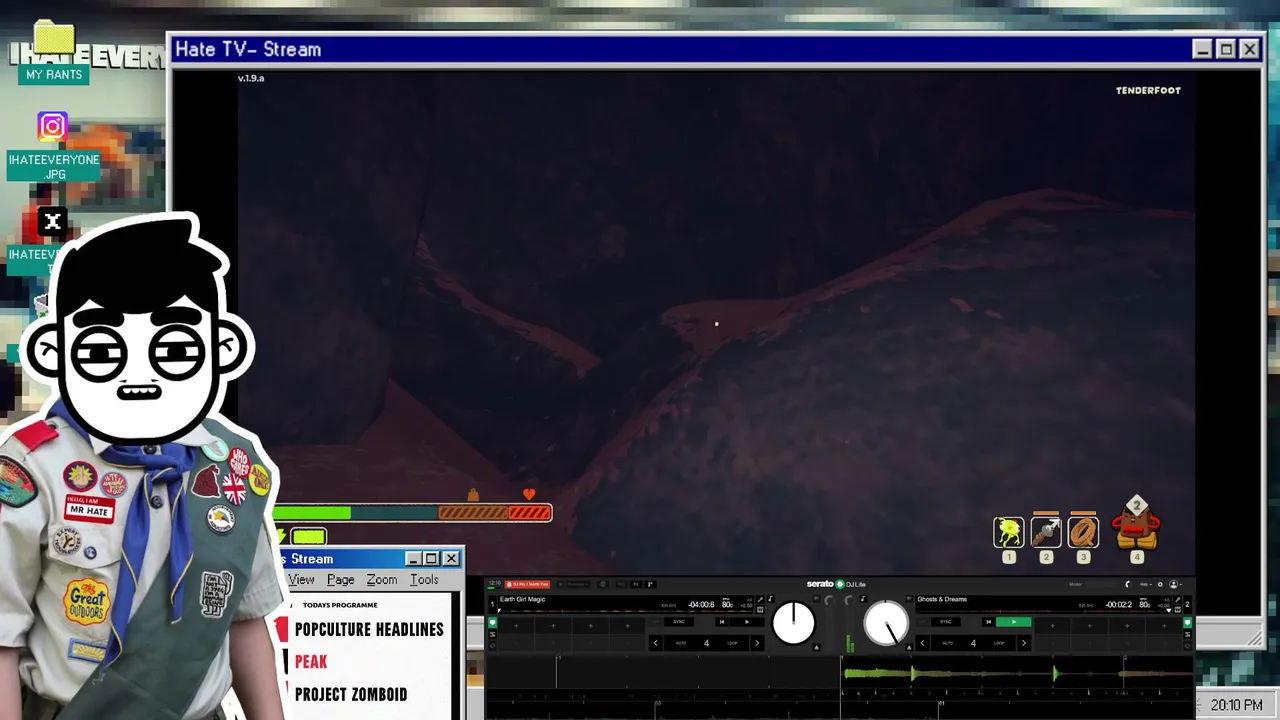Select game inventory slot 2 item
1280x720 pixels.
click(x=1046, y=532)
